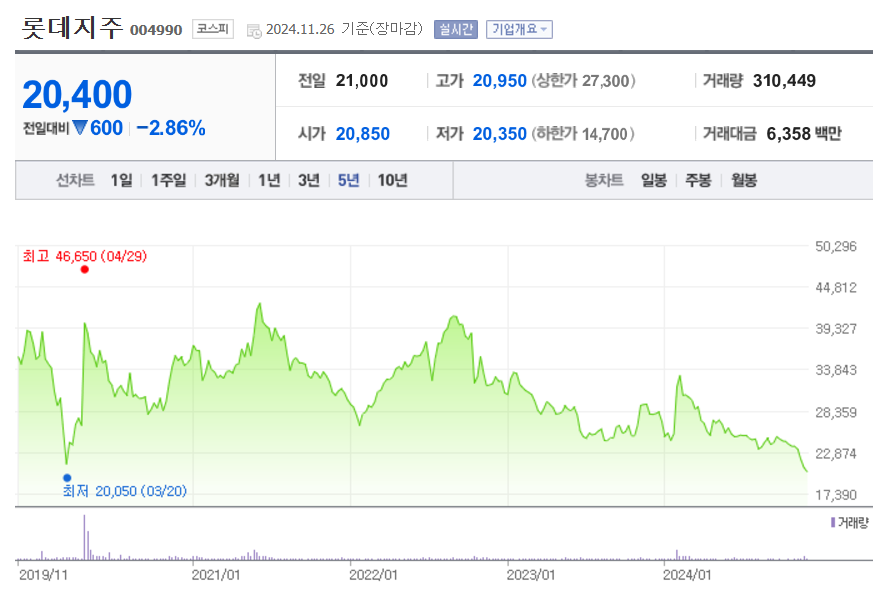This screenshot has height=590, width=873.
Task: Select the 5년 line chart tab
Action: tap(349, 180)
